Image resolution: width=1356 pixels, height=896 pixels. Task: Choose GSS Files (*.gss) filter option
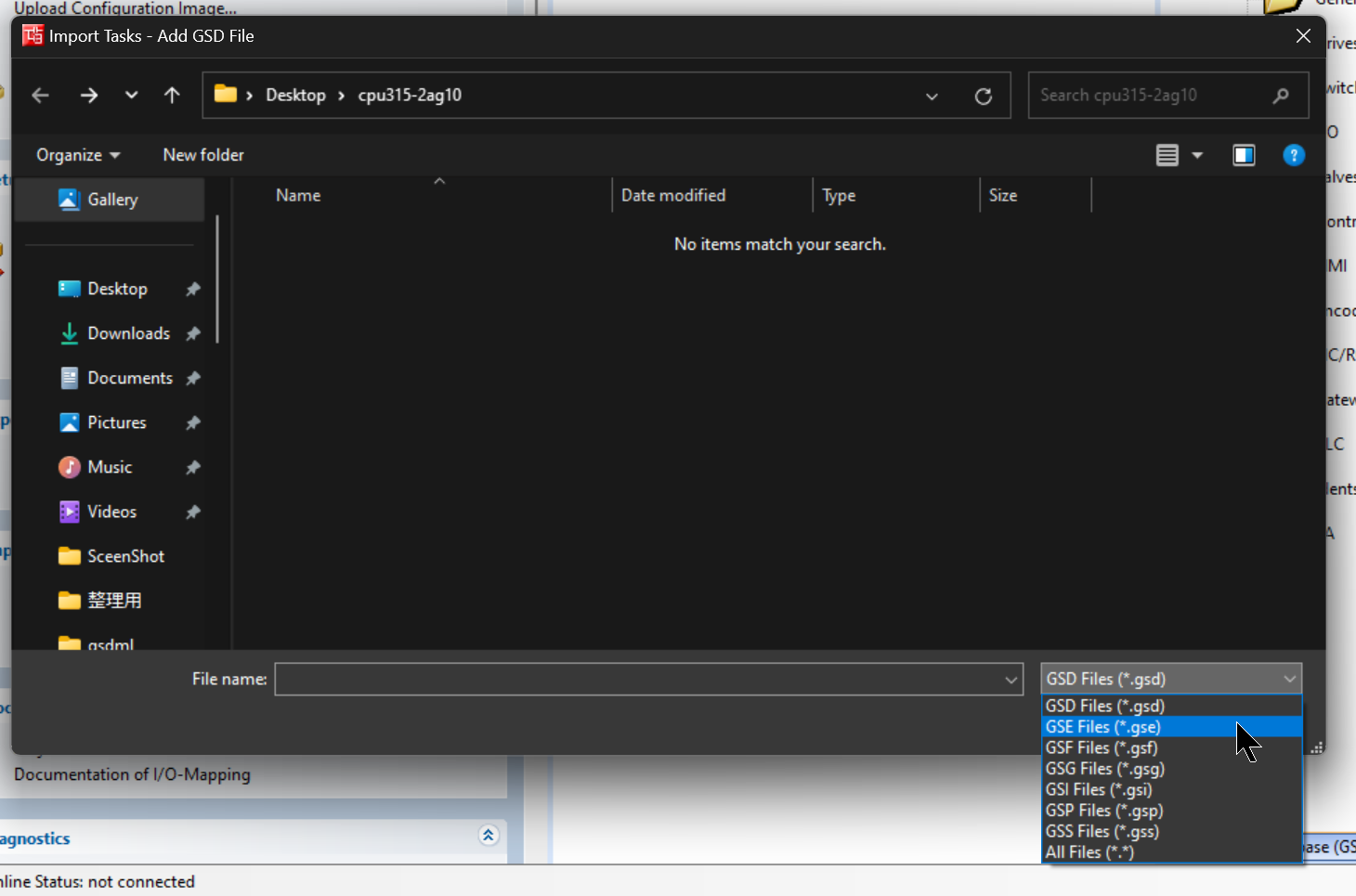click(1172, 832)
